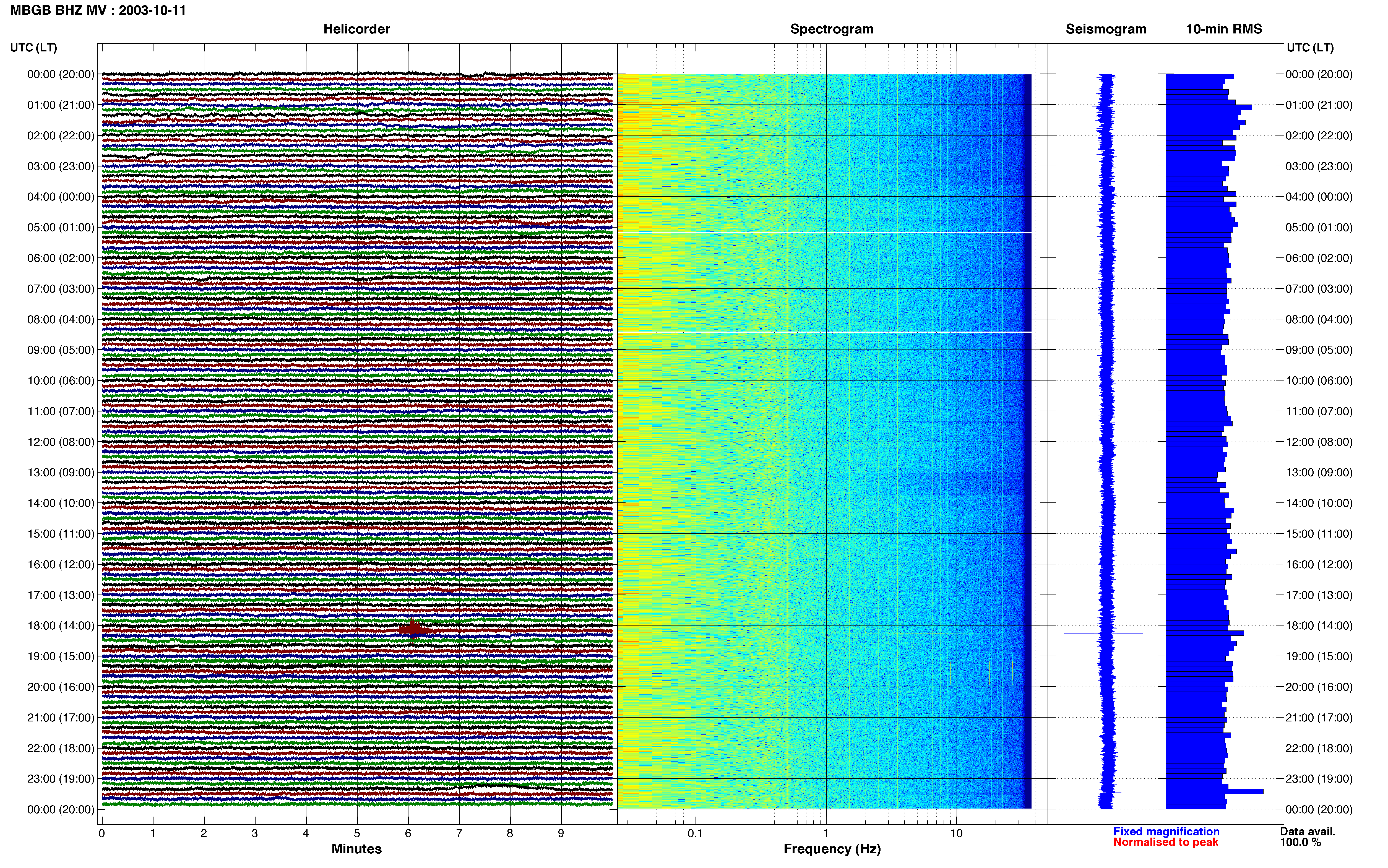Click the plot title MBGB BHZ MV : 2003-10-11

tap(98, 10)
